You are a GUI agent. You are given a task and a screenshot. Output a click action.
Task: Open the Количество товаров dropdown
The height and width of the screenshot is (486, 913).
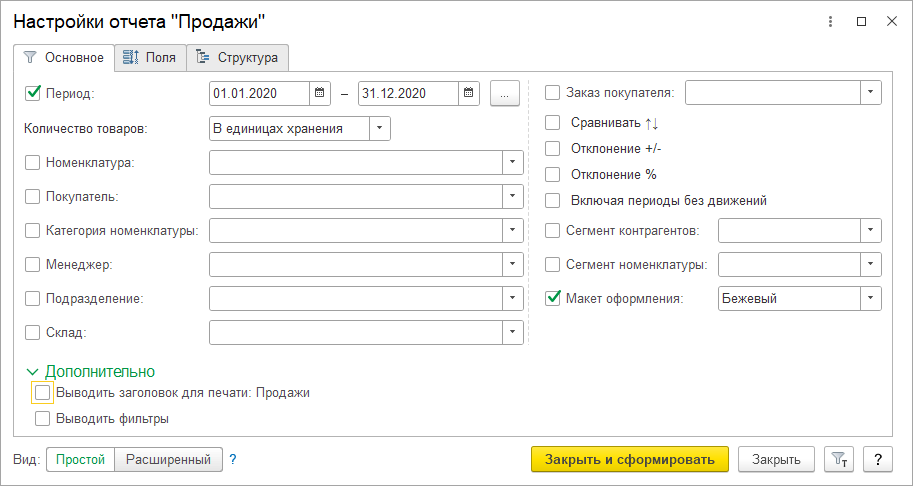380,128
